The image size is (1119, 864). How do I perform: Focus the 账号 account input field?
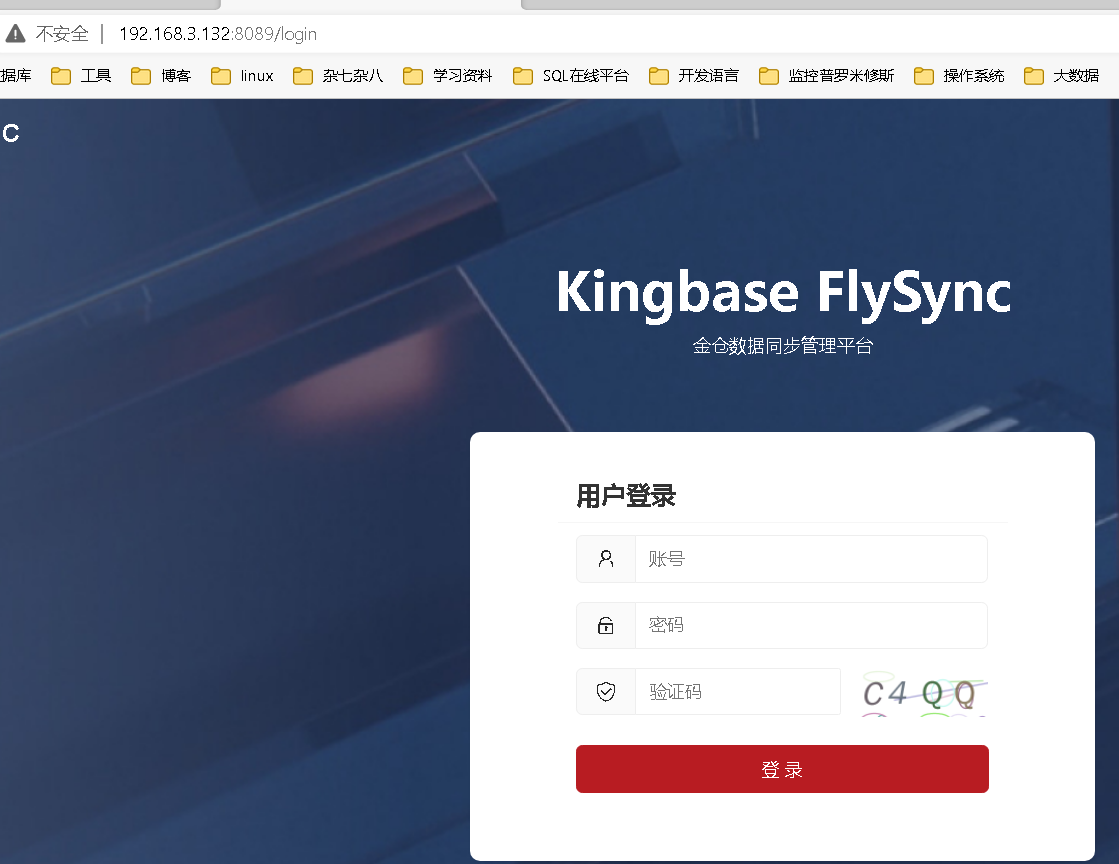[811, 559]
